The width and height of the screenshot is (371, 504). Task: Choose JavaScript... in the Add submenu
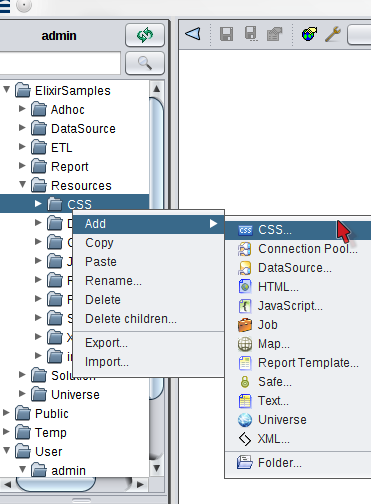click(x=298, y=306)
